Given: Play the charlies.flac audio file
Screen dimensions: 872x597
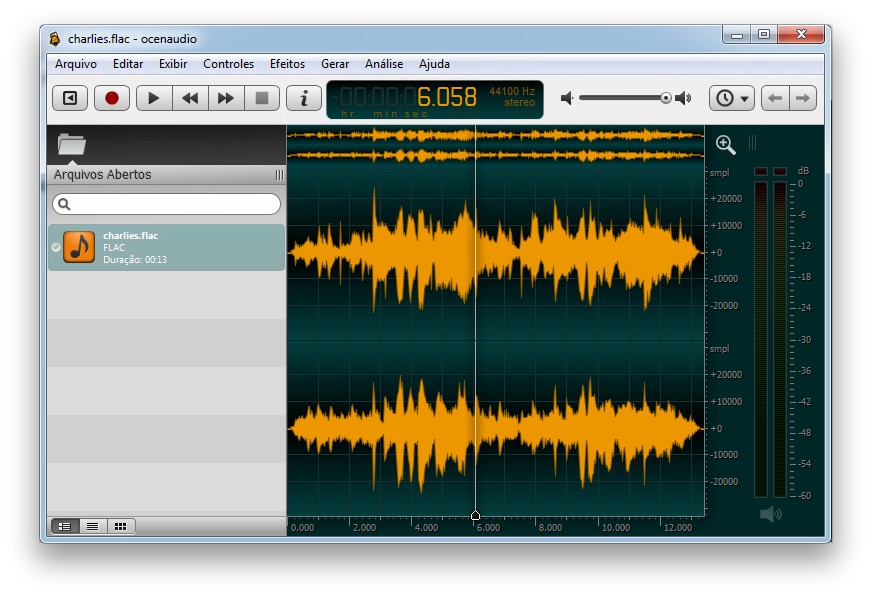Looking at the screenshot, I should tap(152, 97).
